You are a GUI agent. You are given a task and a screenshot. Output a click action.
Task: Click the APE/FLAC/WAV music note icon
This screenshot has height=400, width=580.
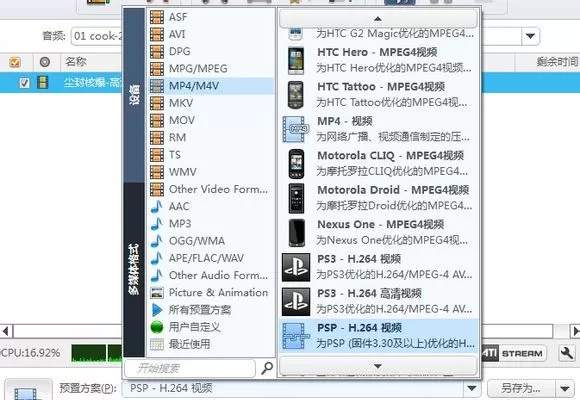pyautogui.click(x=157, y=258)
